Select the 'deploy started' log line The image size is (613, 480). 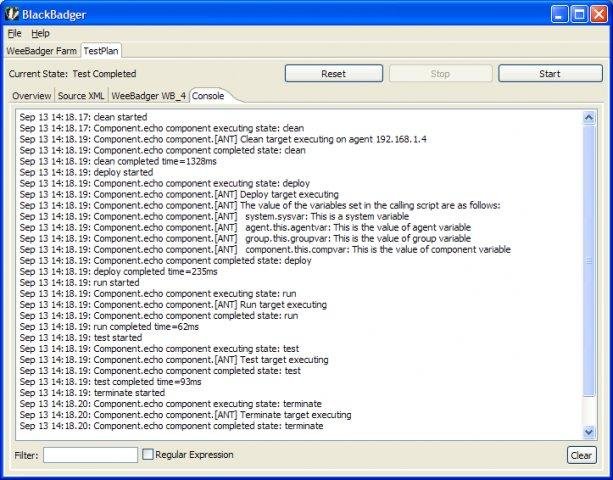coord(86,172)
